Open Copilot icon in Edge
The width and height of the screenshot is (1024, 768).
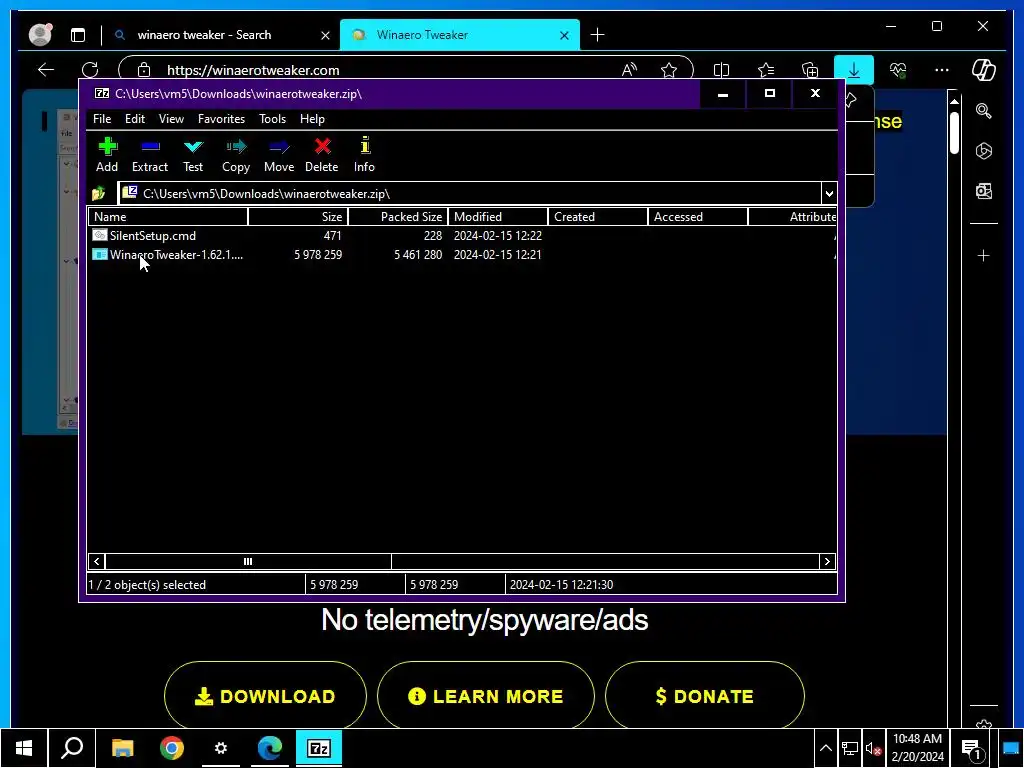[x=984, y=70]
